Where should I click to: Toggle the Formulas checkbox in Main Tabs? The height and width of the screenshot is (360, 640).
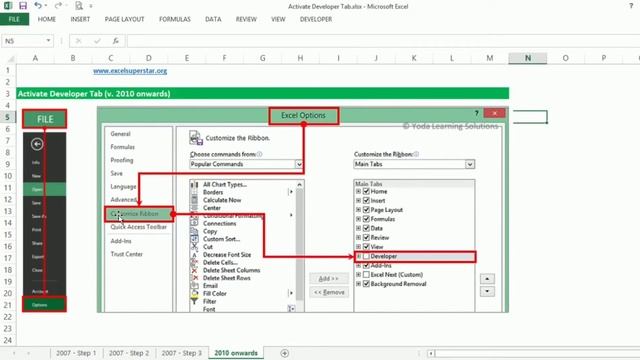pyautogui.click(x=366, y=219)
